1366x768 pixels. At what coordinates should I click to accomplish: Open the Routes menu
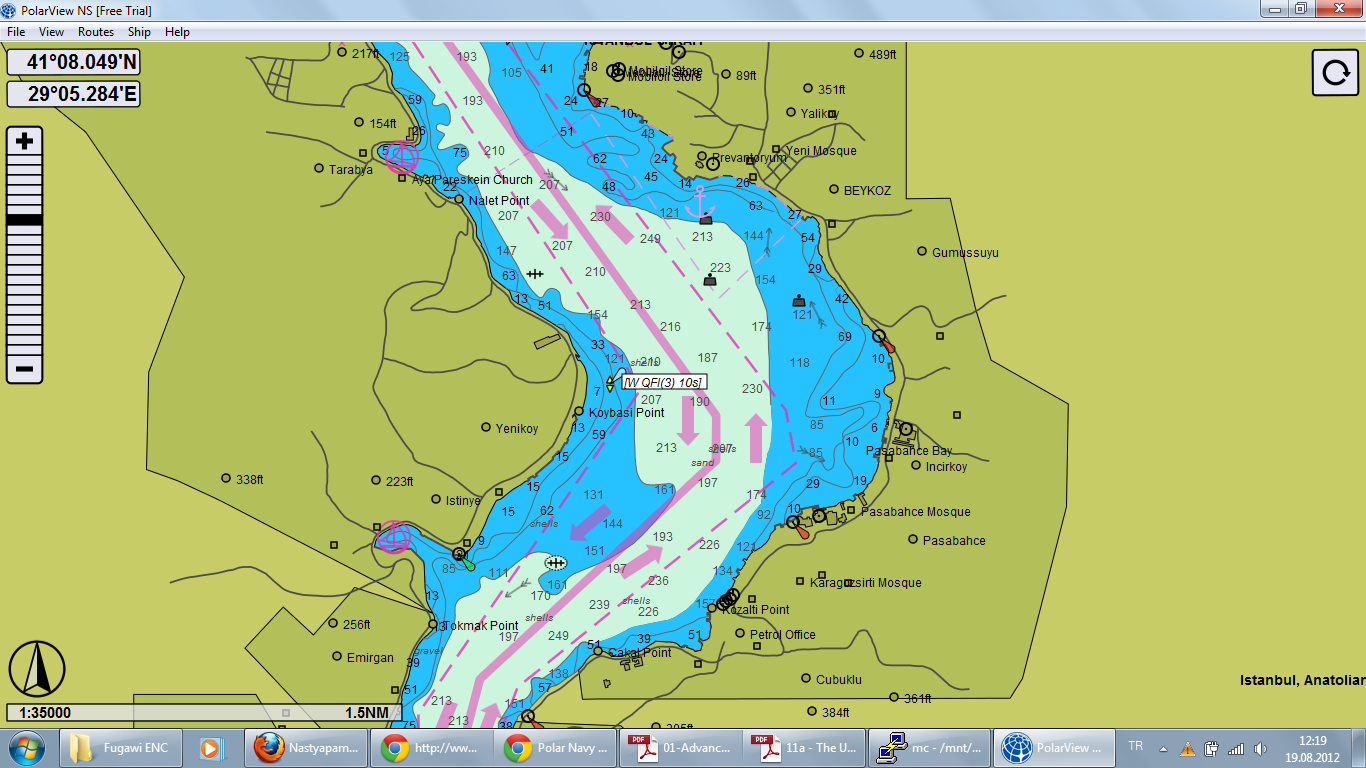(96, 32)
